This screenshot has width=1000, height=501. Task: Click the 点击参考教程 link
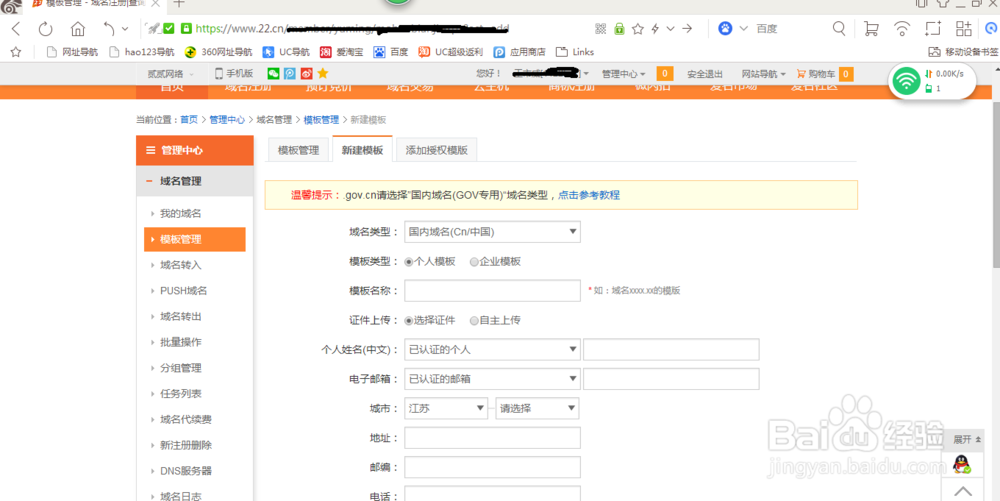click(589, 195)
